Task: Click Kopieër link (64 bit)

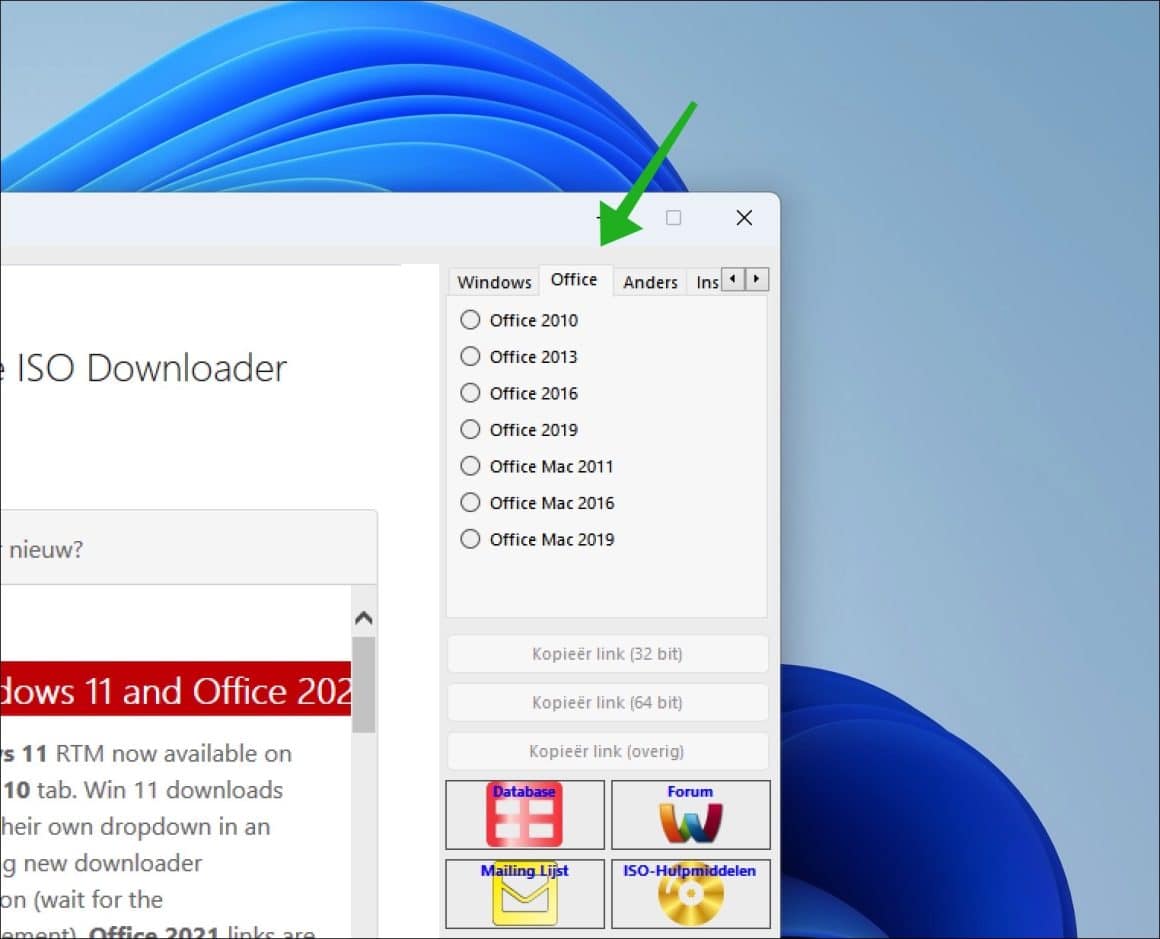Action: pyautogui.click(x=607, y=702)
